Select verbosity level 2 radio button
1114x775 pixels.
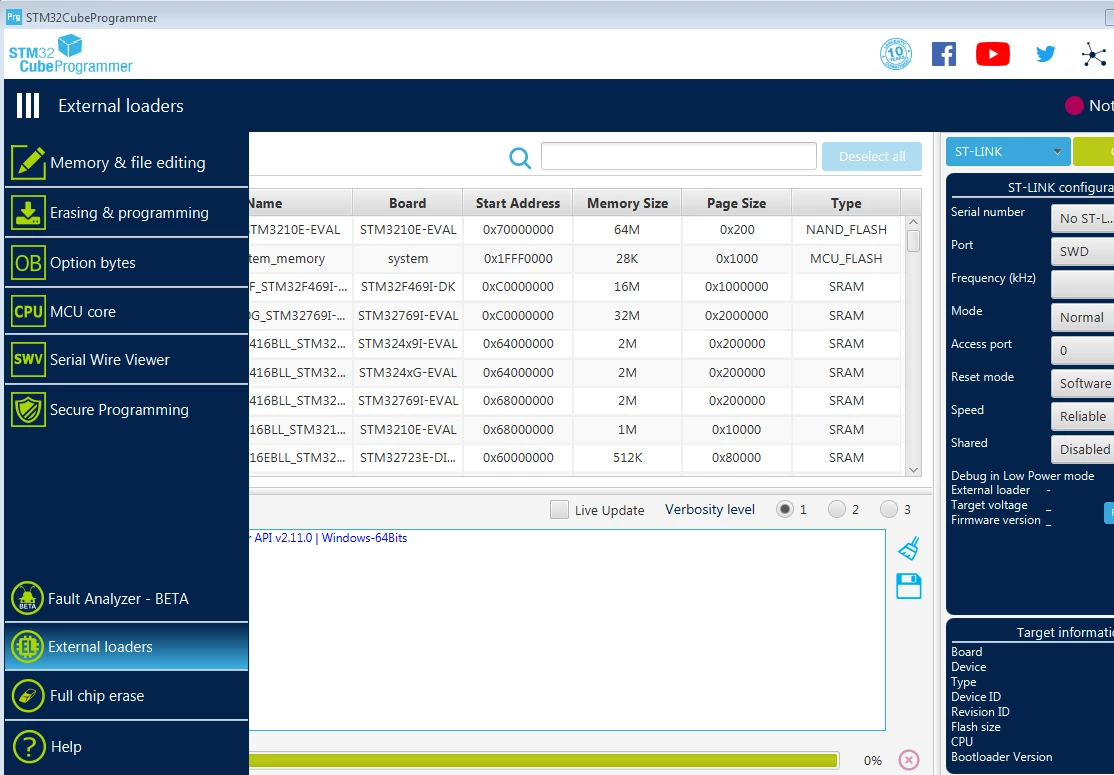pyautogui.click(x=837, y=509)
